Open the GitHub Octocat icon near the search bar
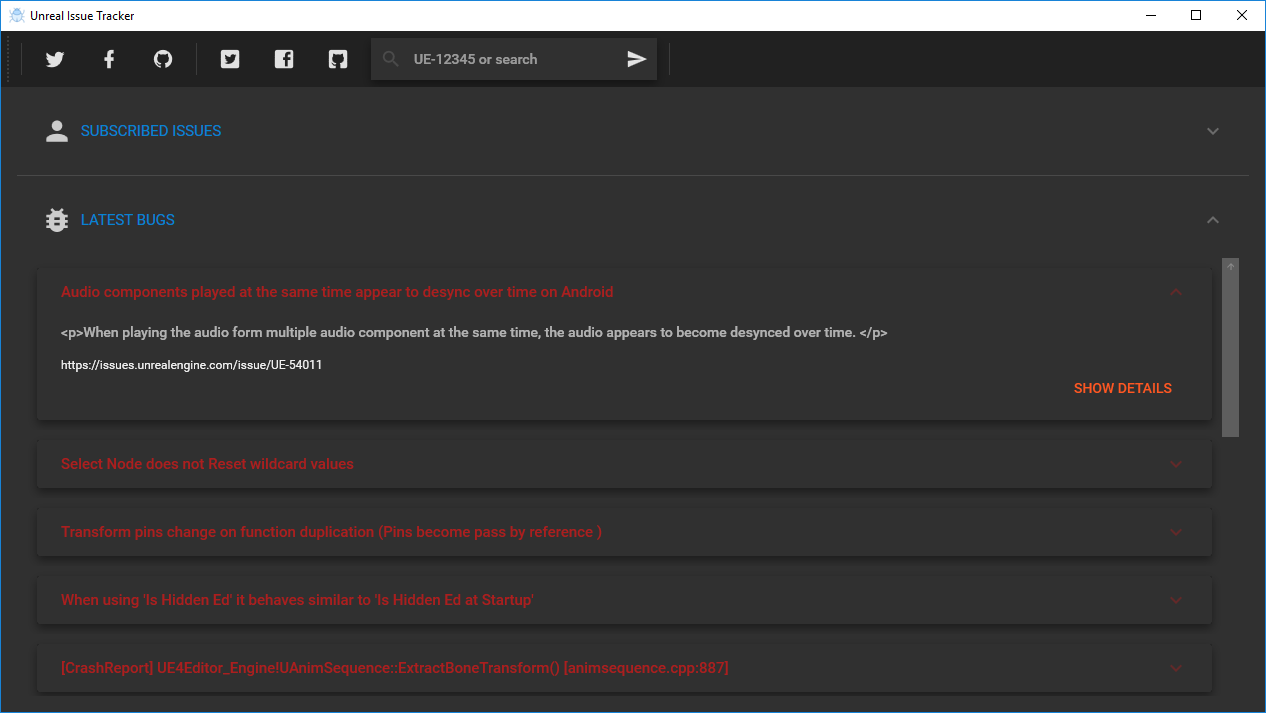Screen dimensions: 1266x713 337,59
